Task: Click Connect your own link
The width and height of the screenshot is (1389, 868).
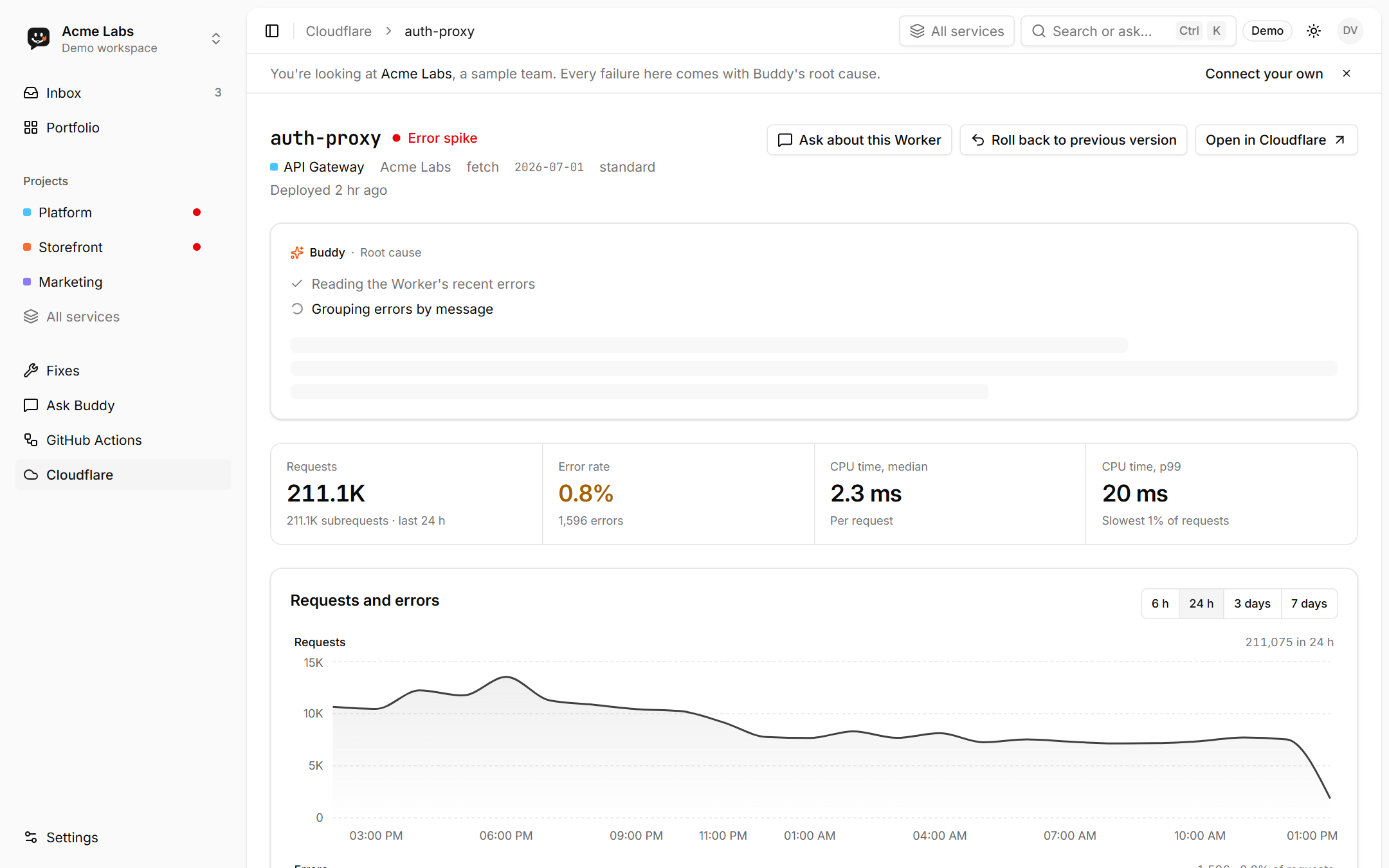Action: click(x=1264, y=74)
